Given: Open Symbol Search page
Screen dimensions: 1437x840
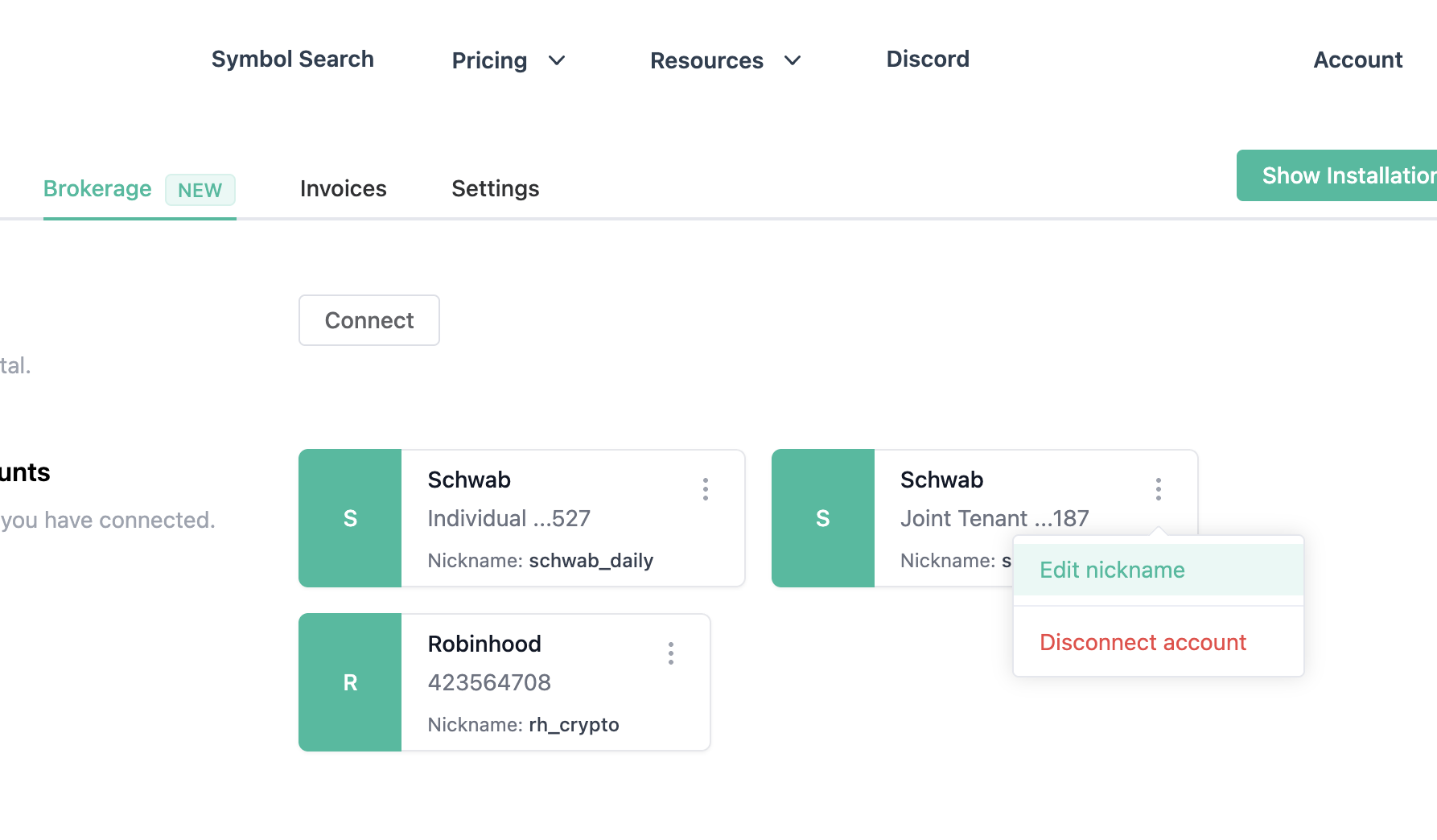Looking at the screenshot, I should (x=293, y=59).
